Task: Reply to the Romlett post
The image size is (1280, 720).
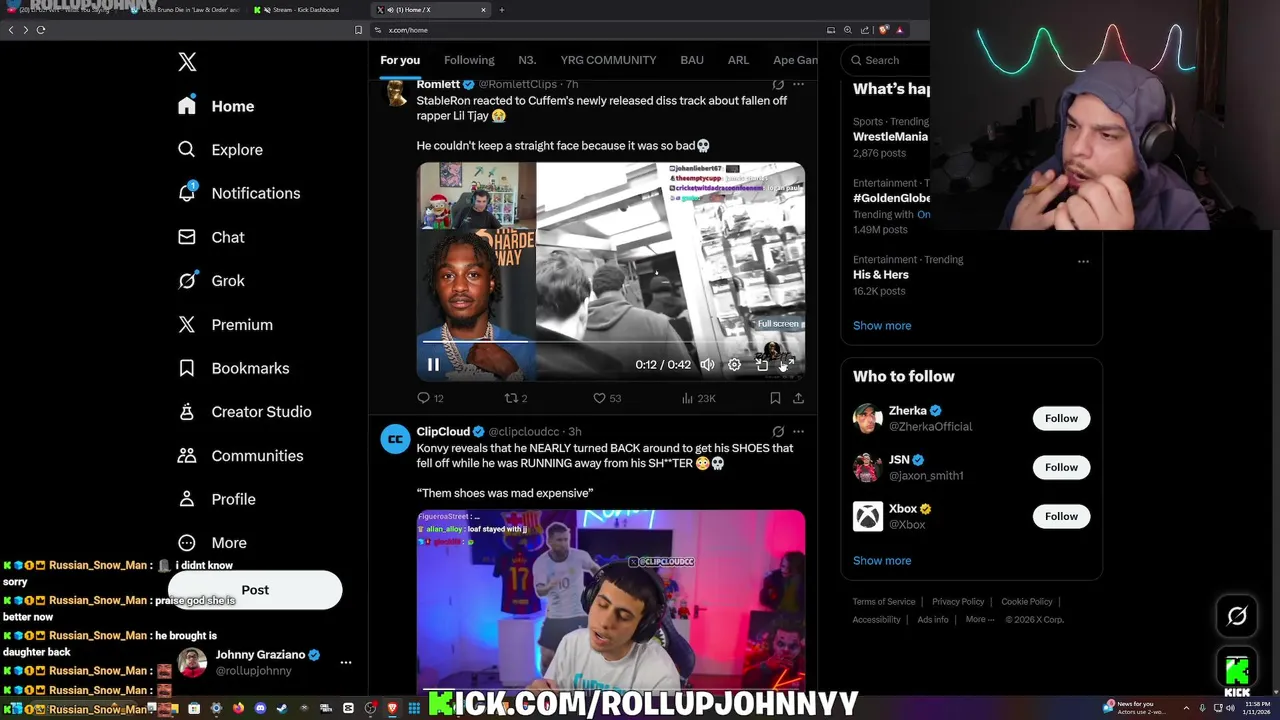Action: click(430, 398)
